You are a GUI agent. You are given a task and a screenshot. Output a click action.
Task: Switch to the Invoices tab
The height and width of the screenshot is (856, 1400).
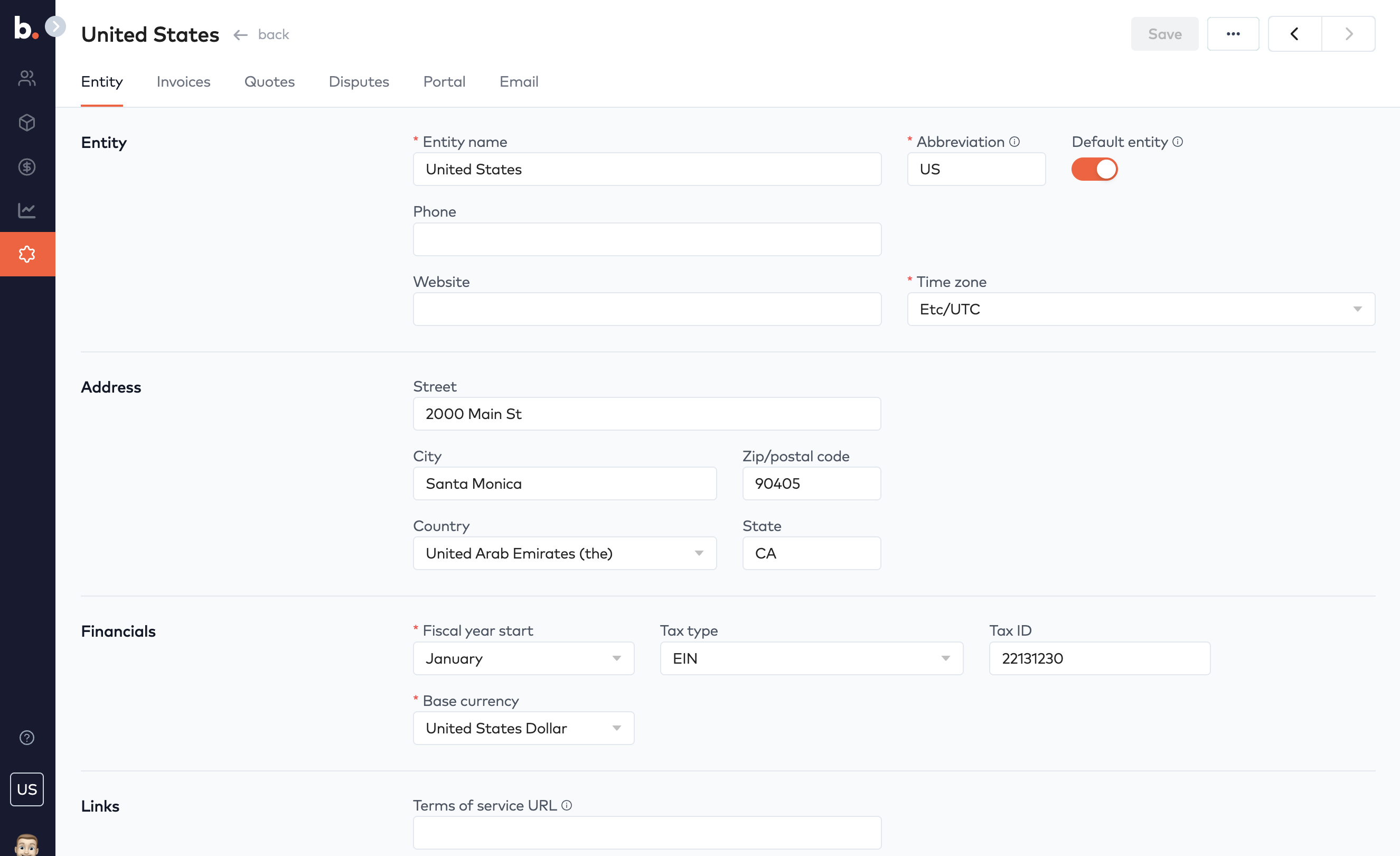pos(184,82)
